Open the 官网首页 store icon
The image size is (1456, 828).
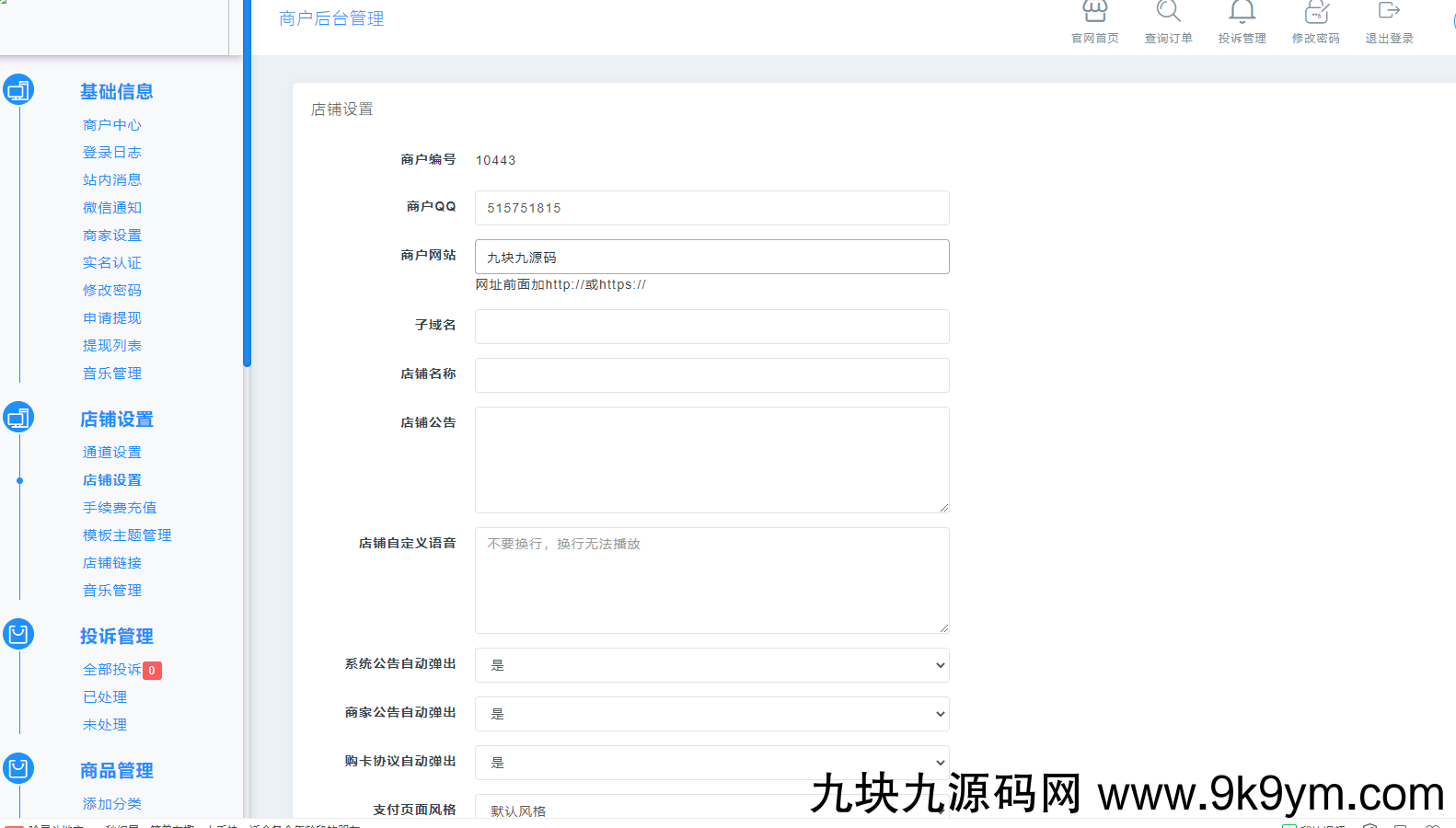1094,13
